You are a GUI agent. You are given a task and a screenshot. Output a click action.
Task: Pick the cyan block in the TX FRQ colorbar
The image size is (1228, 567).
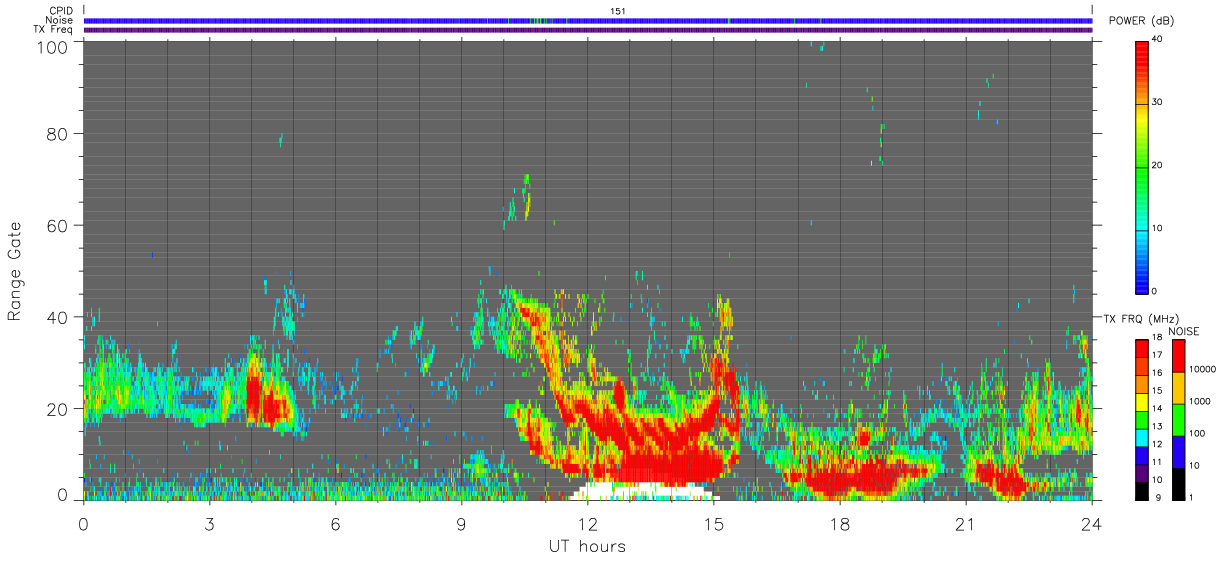click(1141, 437)
